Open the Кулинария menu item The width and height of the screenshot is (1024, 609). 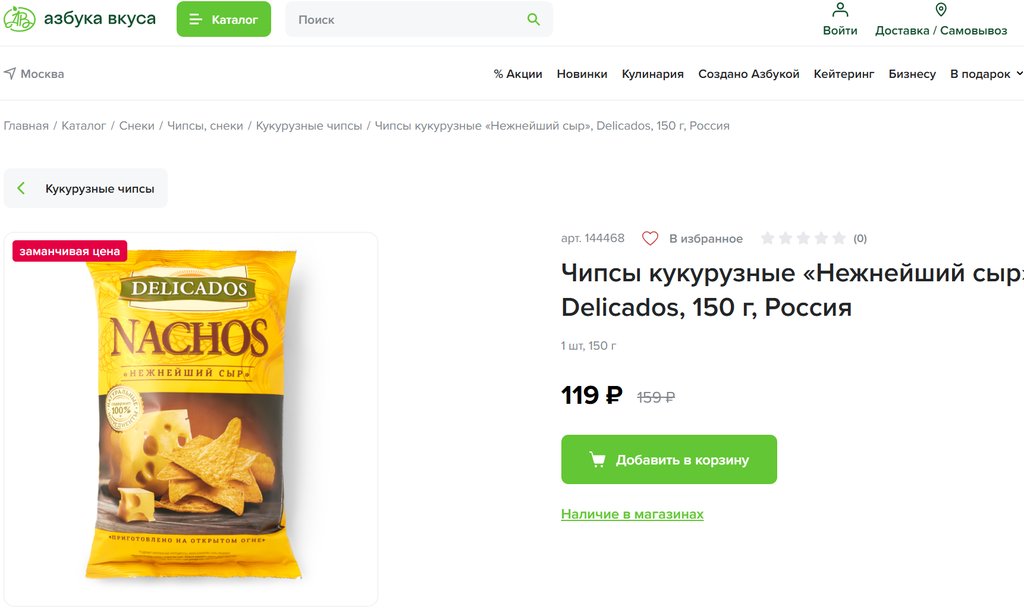[652, 74]
